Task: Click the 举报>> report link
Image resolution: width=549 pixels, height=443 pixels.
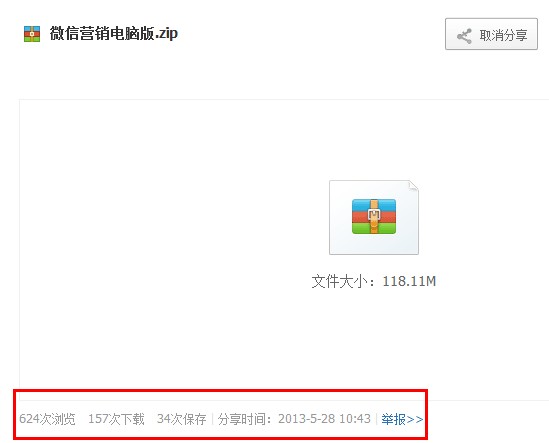Action: 402,419
